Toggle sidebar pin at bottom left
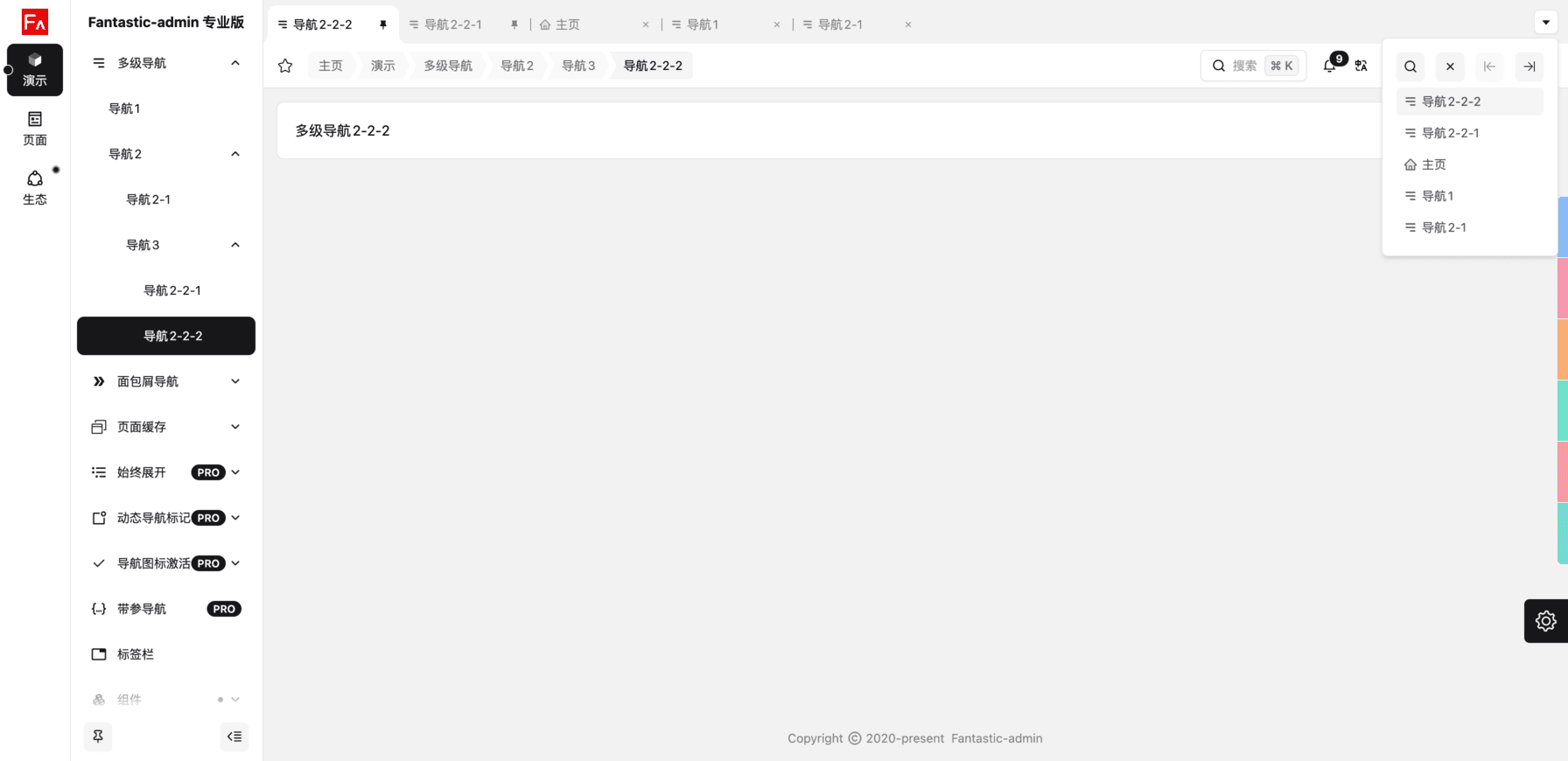Image resolution: width=1568 pixels, height=761 pixels. tap(98, 737)
